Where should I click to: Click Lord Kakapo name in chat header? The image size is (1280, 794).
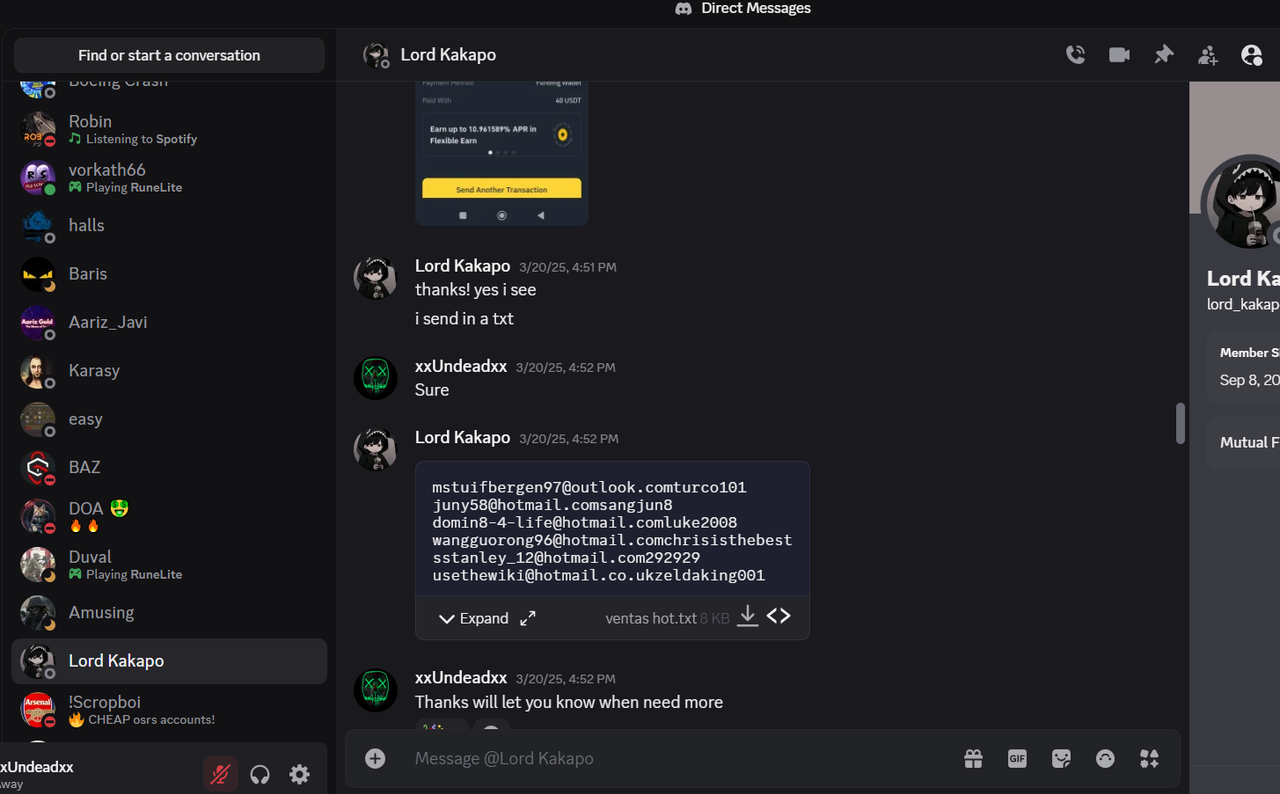(x=448, y=55)
